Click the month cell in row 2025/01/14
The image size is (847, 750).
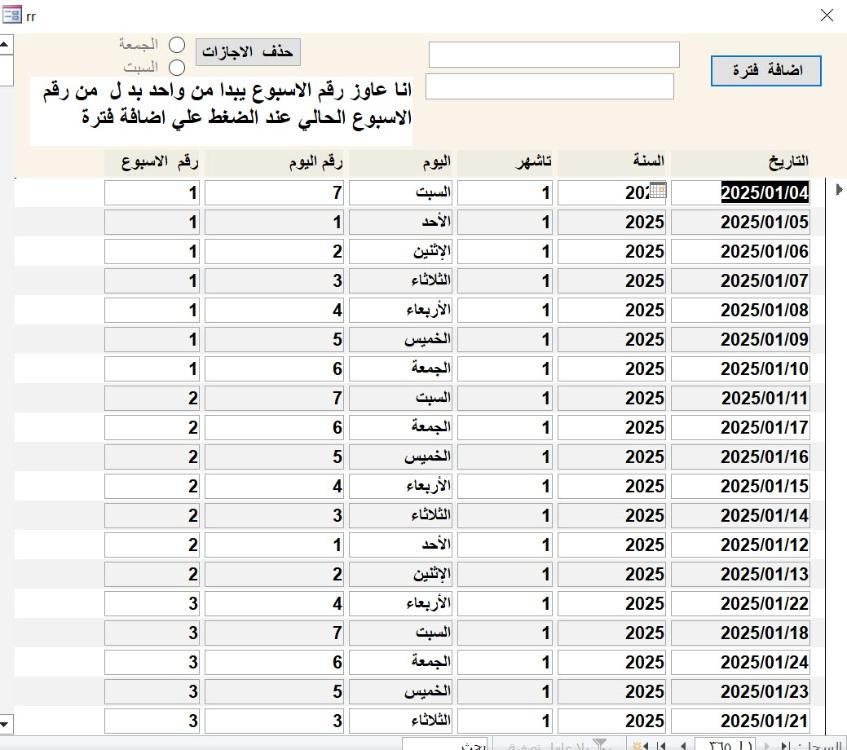pyautogui.click(x=505, y=515)
